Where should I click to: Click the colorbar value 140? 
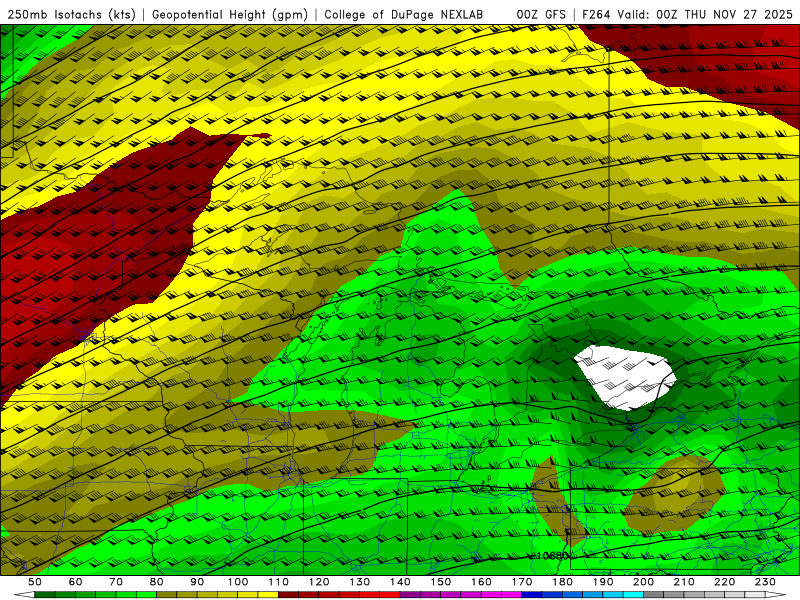pyautogui.click(x=400, y=582)
